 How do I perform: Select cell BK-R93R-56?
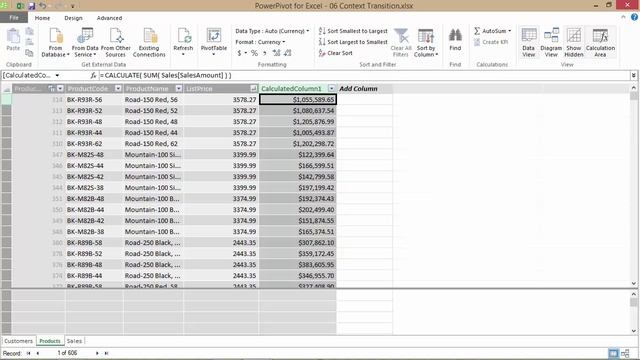click(x=94, y=100)
